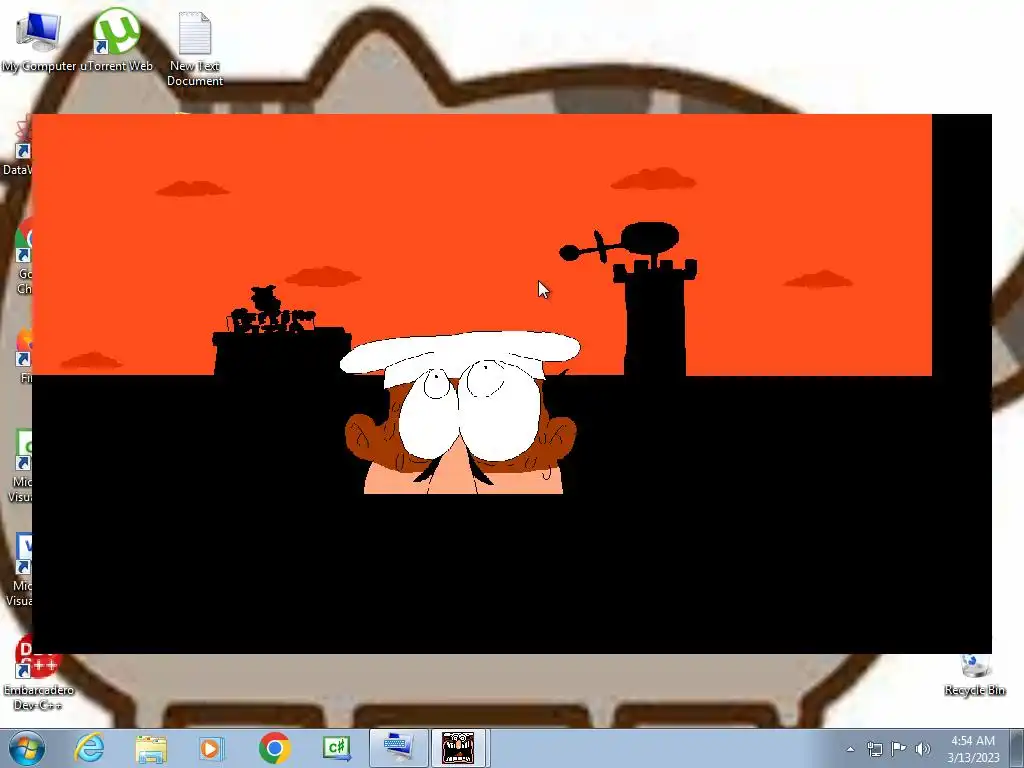The width and height of the screenshot is (1024, 768).
Task: Click the Show Desktop button on the taskbar
Action: (x=1017, y=748)
